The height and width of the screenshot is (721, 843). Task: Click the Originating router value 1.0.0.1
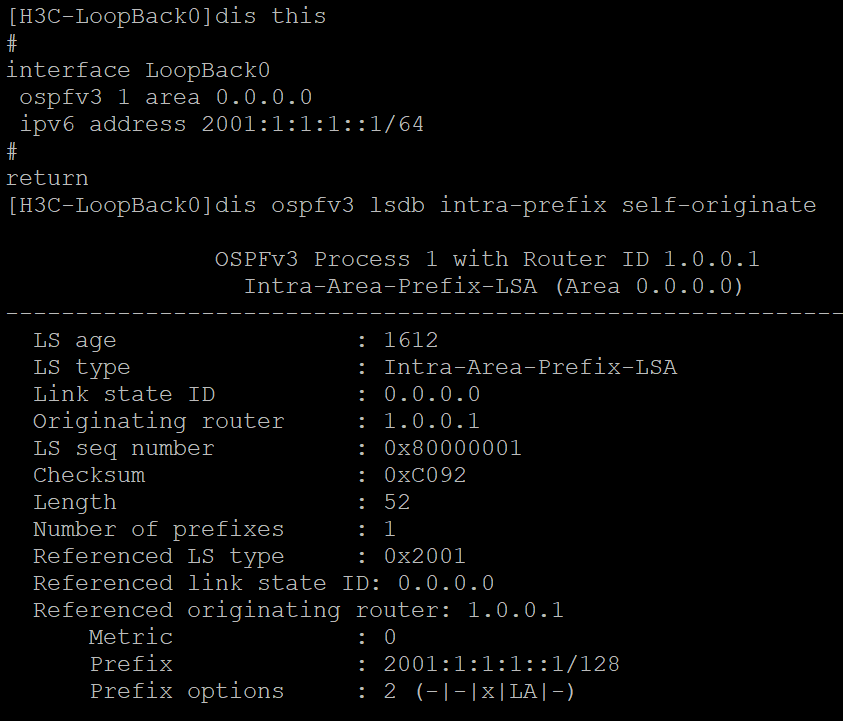pyautogui.click(x=432, y=421)
